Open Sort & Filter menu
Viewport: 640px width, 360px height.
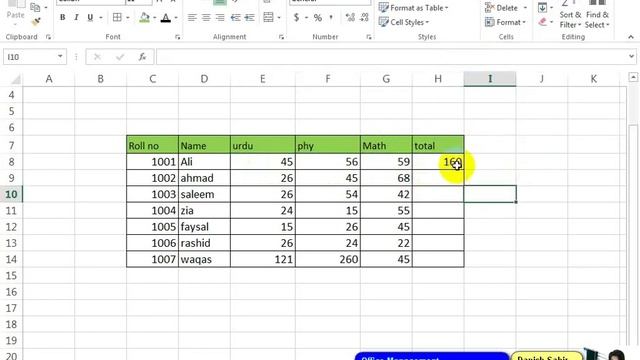pyautogui.click(x=570, y=15)
